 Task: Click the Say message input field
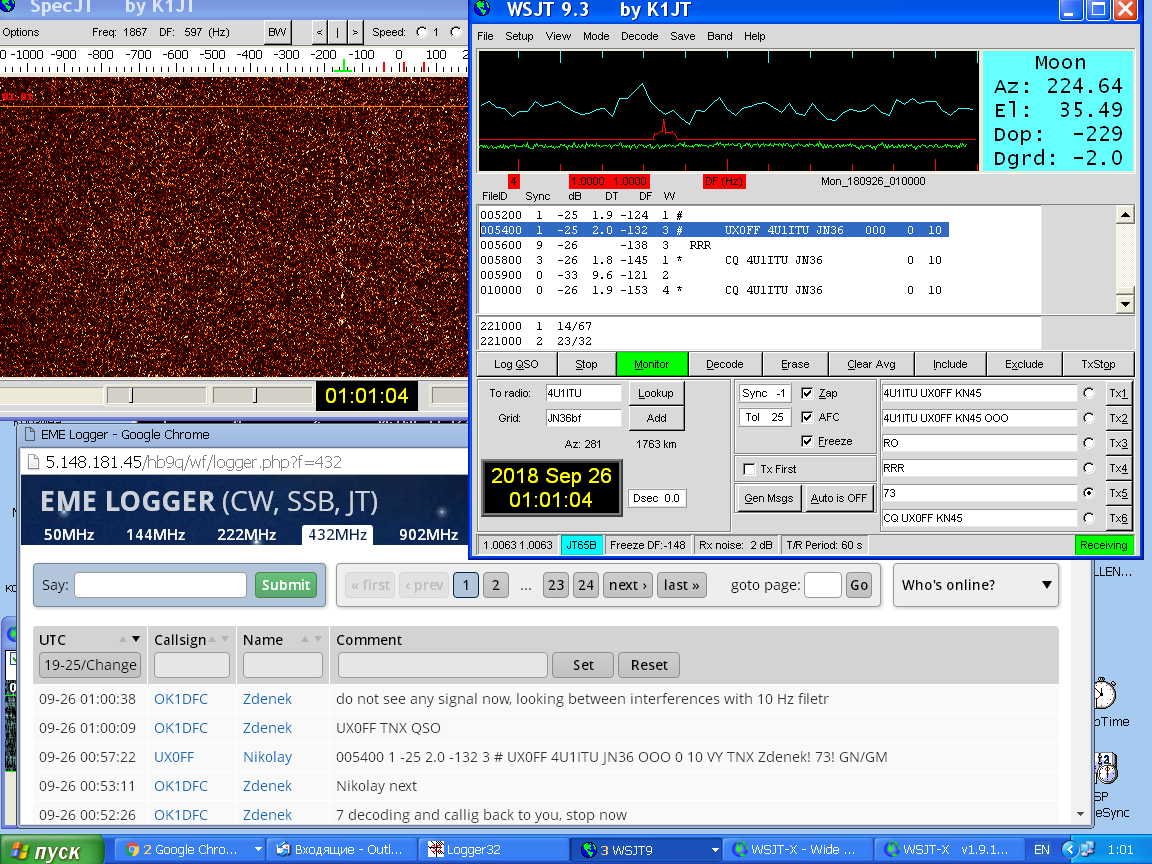pyautogui.click(x=160, y=585)
